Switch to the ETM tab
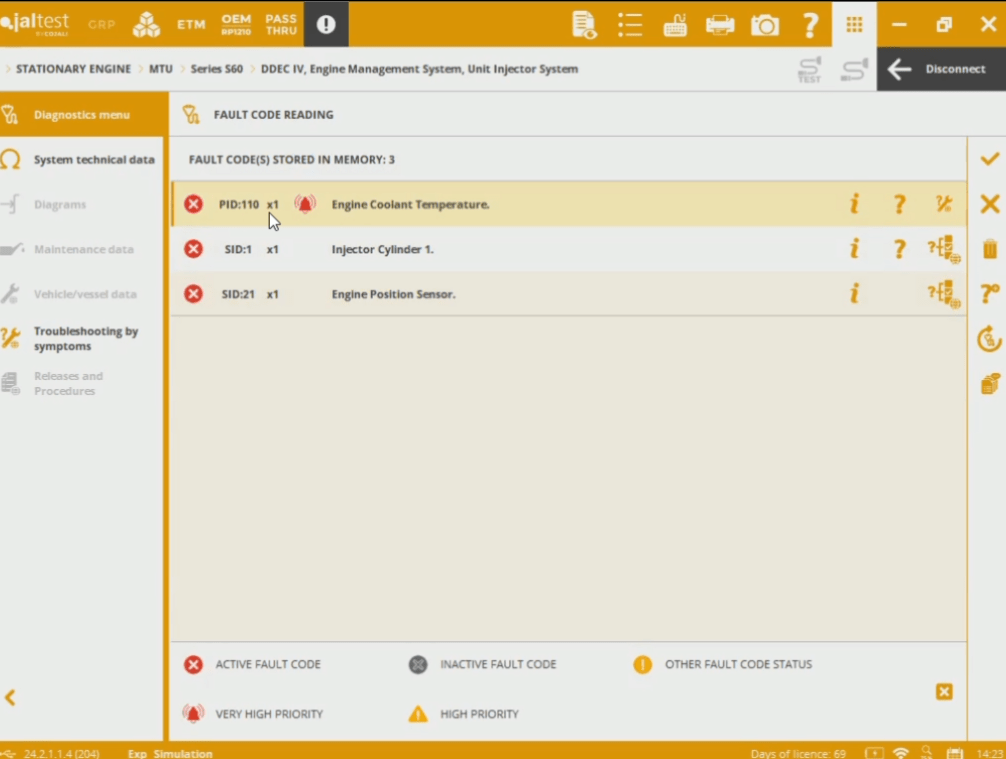Viewport: 1006px width, 759px height. [x=191, y=25]
